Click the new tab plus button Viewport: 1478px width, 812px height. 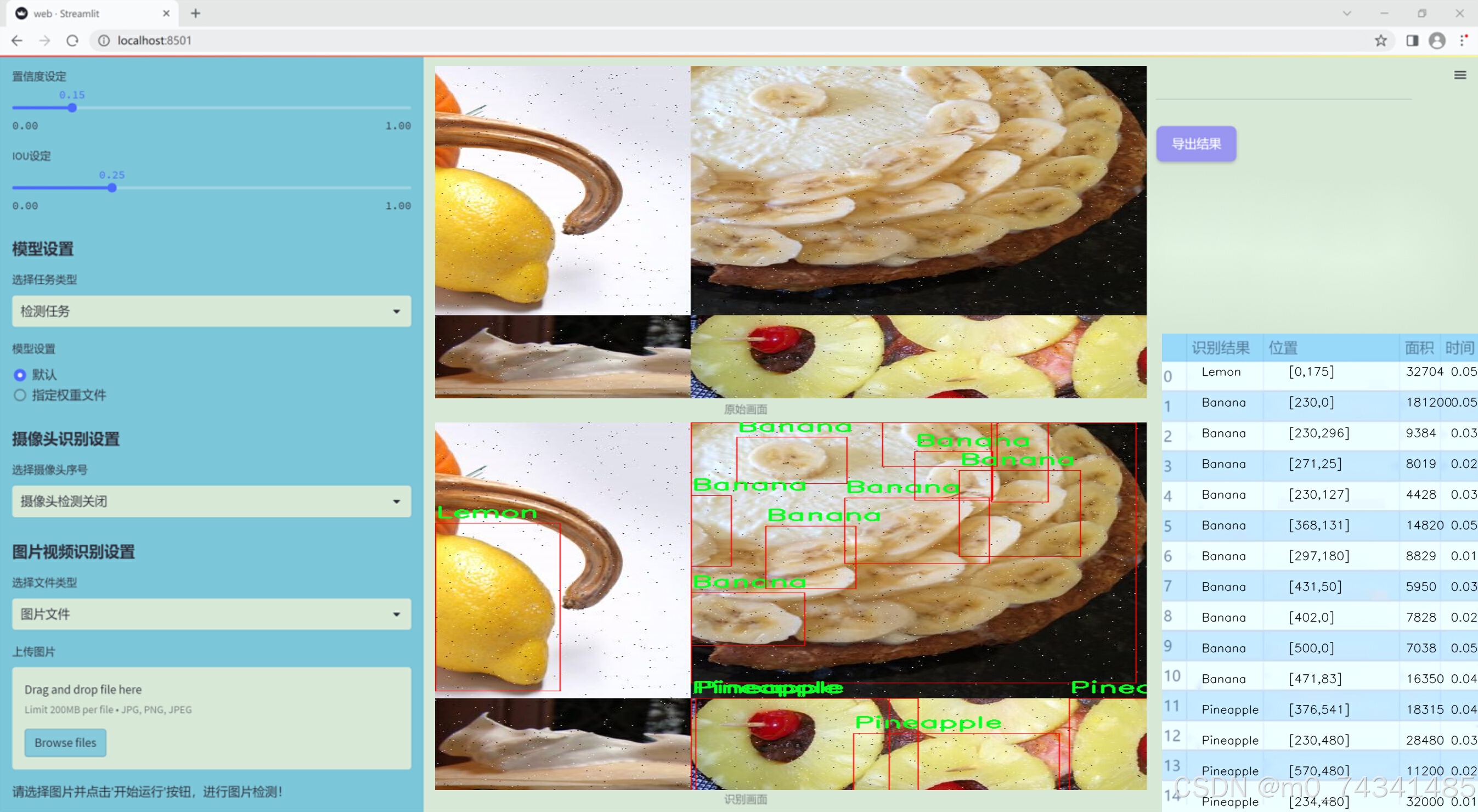point(196,13)
